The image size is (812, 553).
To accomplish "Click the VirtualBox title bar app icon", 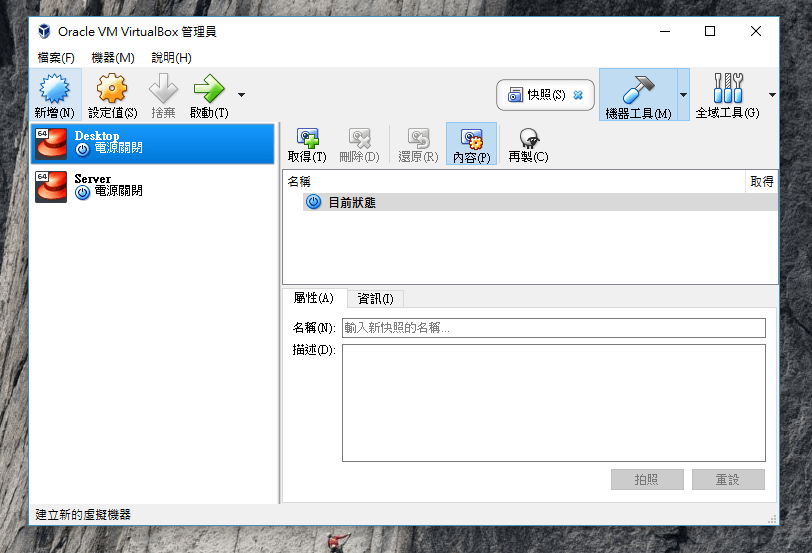I will pos(44,32).
